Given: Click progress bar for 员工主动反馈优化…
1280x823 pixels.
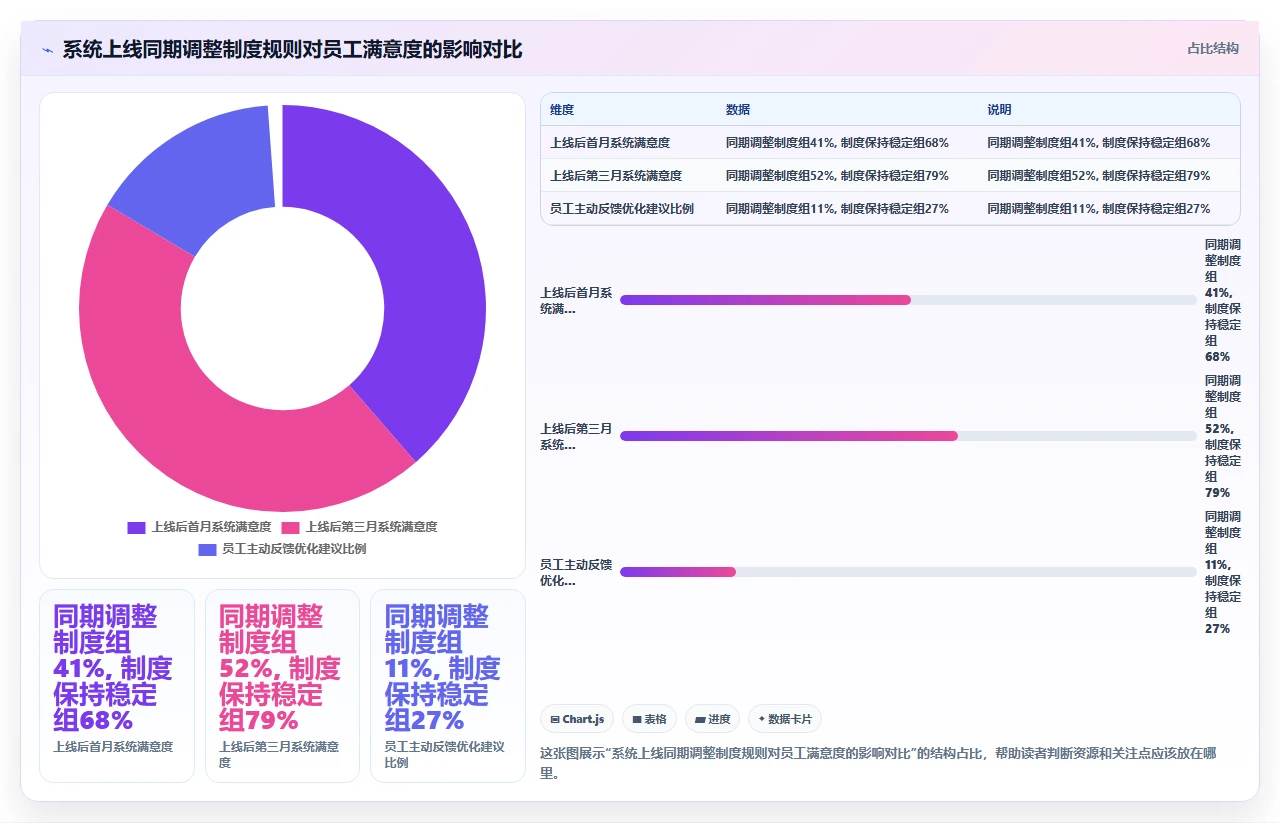Looking at the screenshot, I should 908,572.
